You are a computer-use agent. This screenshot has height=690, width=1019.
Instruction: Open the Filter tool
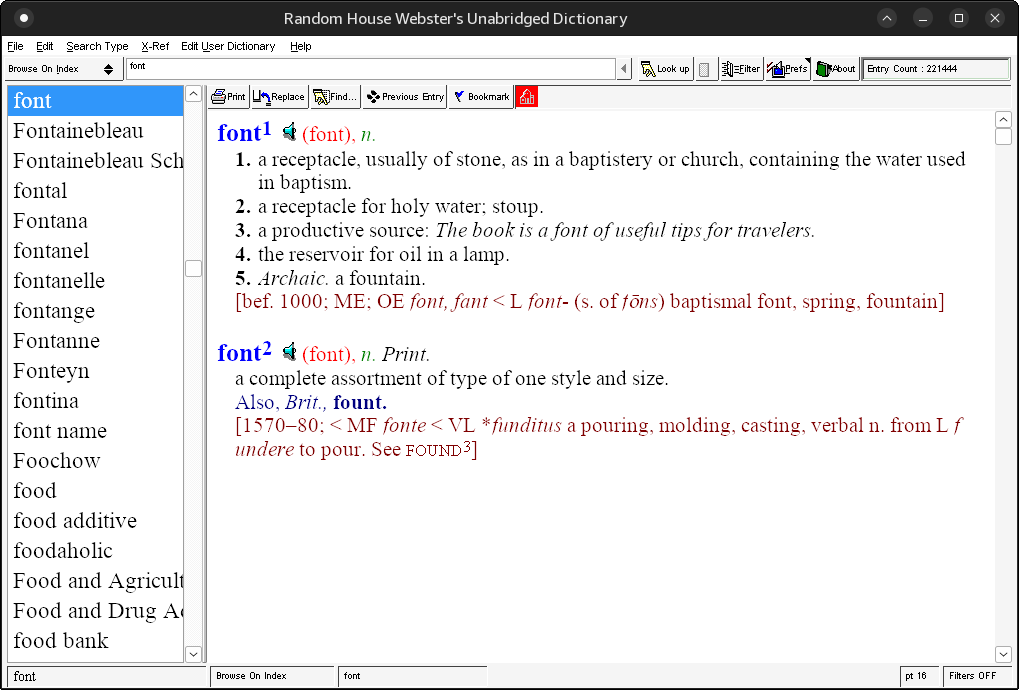point(740,69)
